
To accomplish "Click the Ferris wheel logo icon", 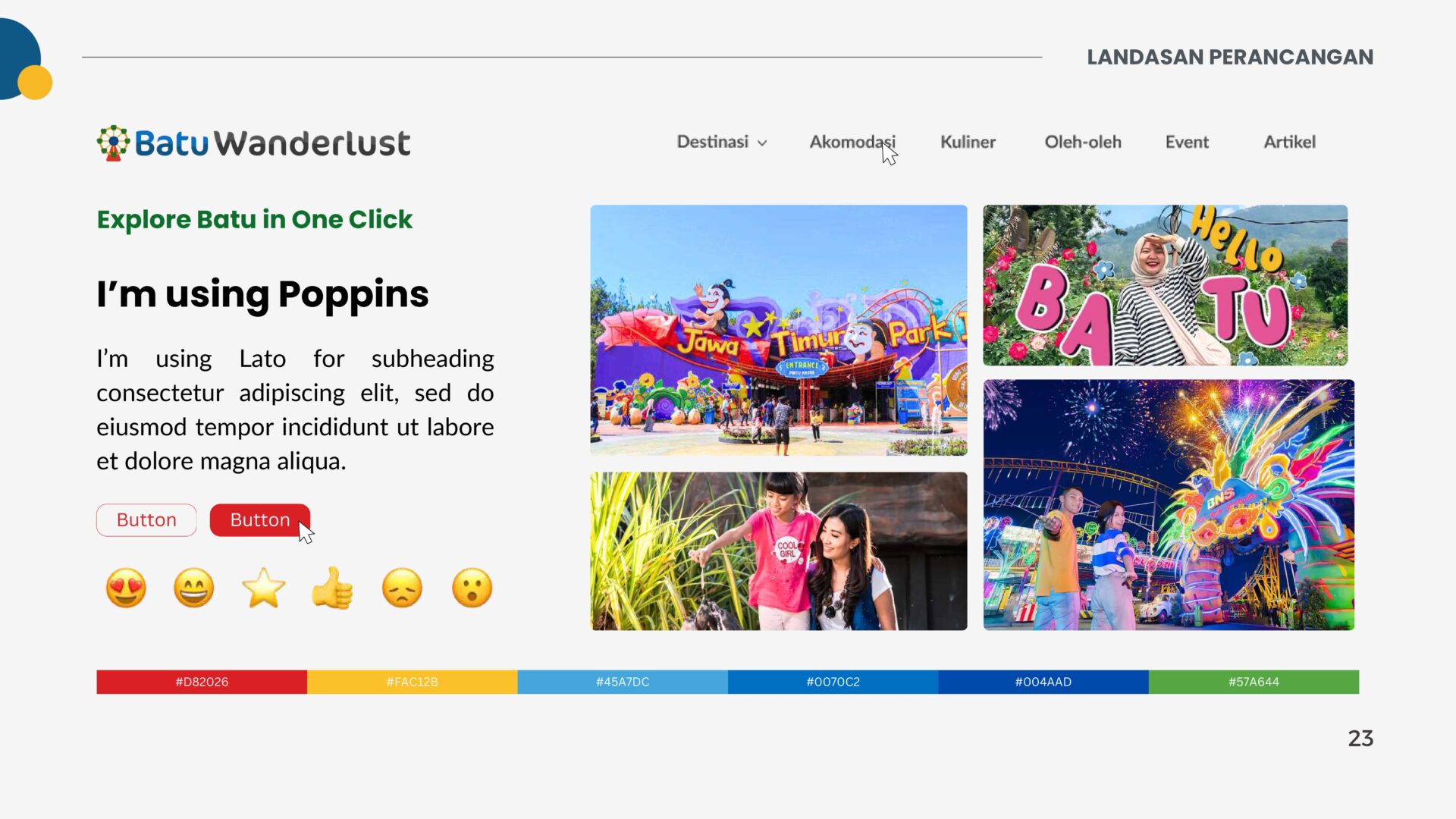I will [x=113, y=143].
